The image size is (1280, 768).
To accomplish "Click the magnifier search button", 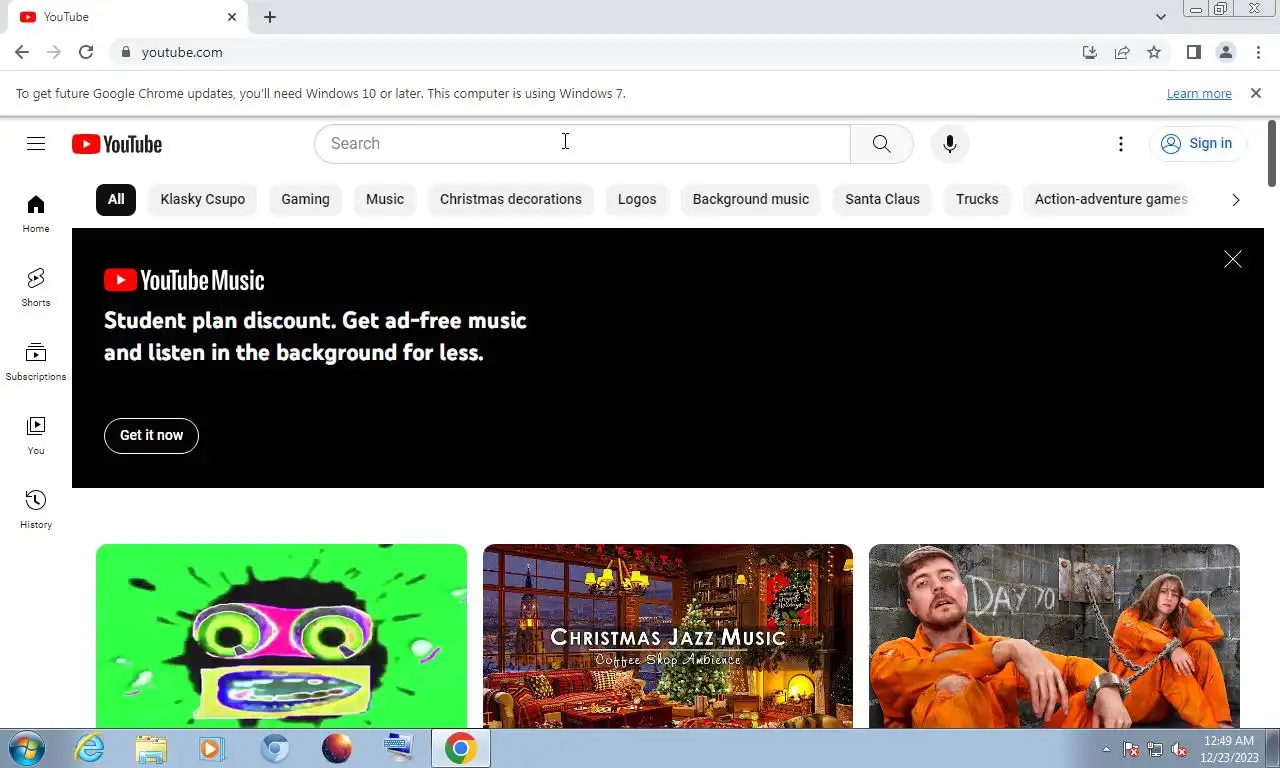I will [881, 144].
